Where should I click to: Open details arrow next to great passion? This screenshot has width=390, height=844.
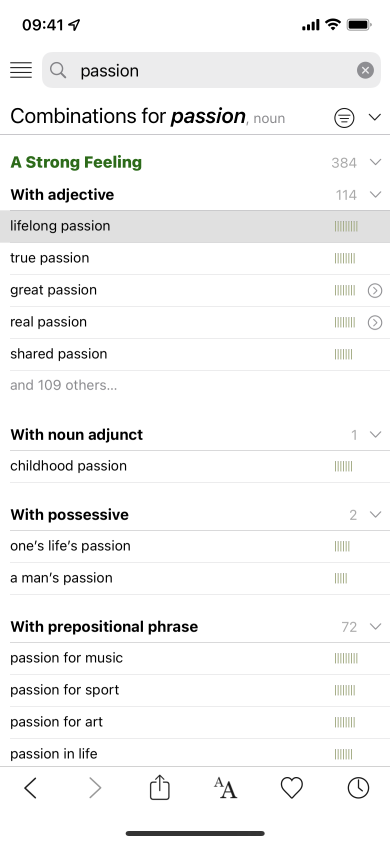tap(375, 291)
